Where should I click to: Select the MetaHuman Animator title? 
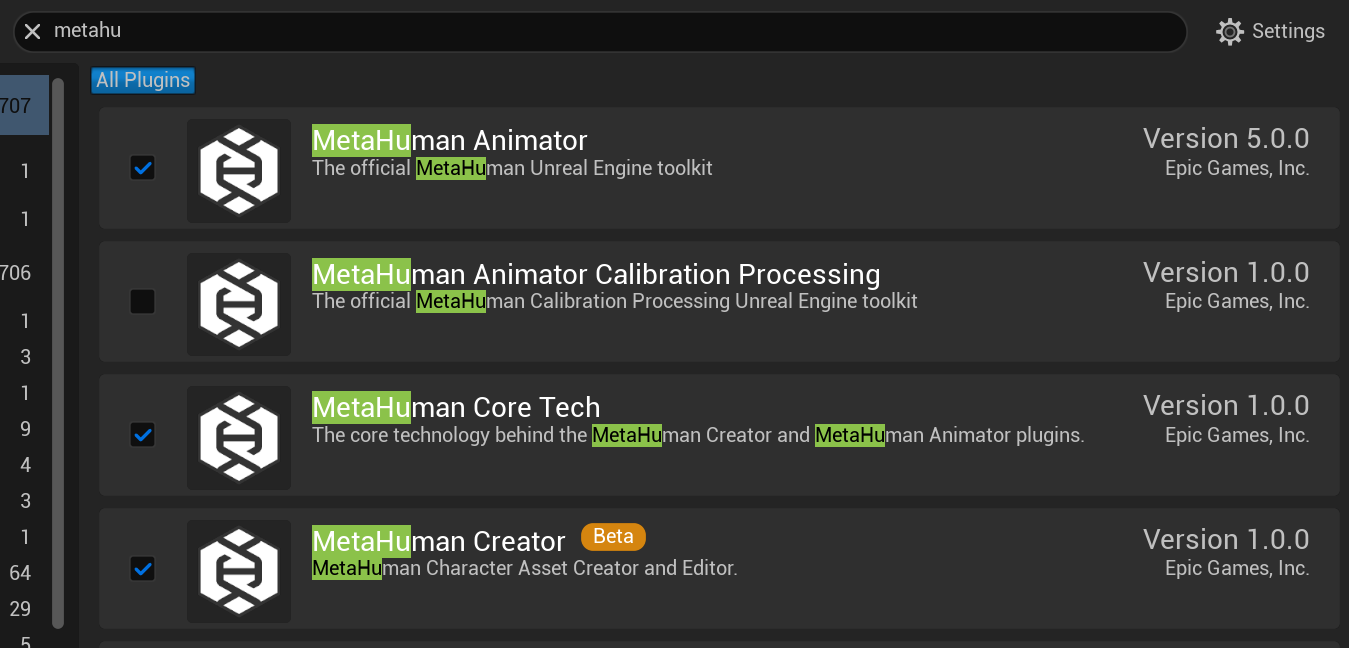(x=450, y=140)
